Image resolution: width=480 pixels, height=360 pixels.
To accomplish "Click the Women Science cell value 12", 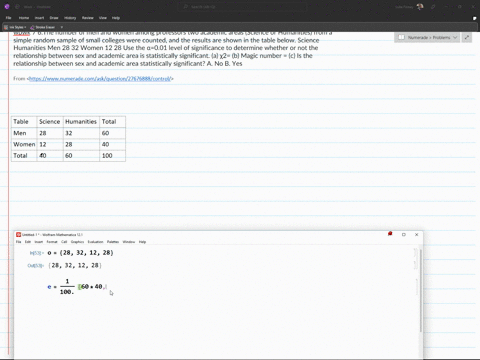I will (x=50, y=144).
